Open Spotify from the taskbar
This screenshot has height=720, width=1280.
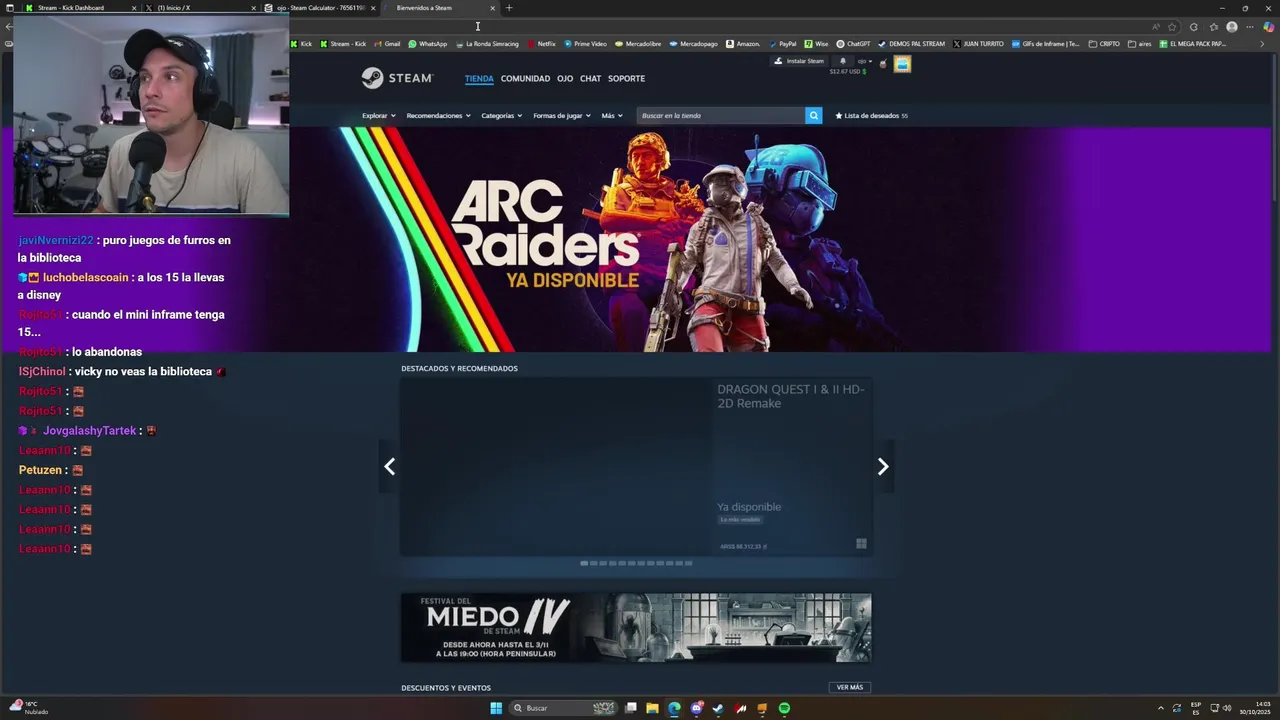[x=784, y=708]
